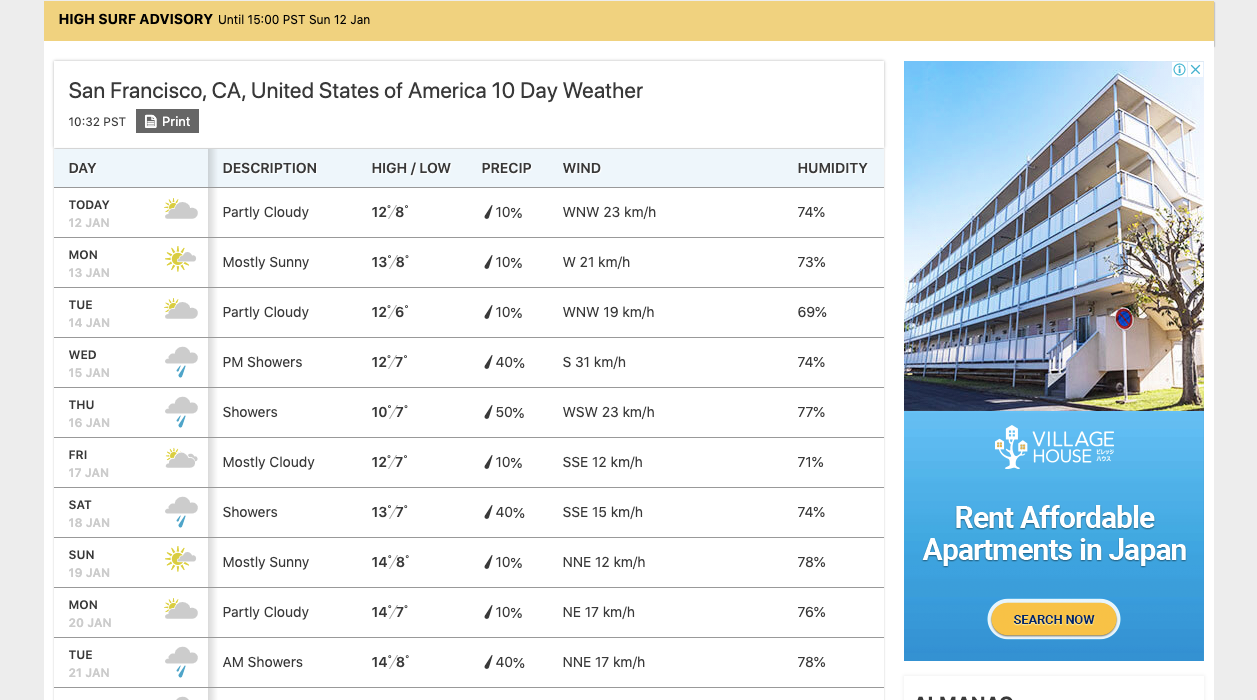Screen dimensions: 1257x700
Task: Click the Print button
Action: [x=167, y=121]
